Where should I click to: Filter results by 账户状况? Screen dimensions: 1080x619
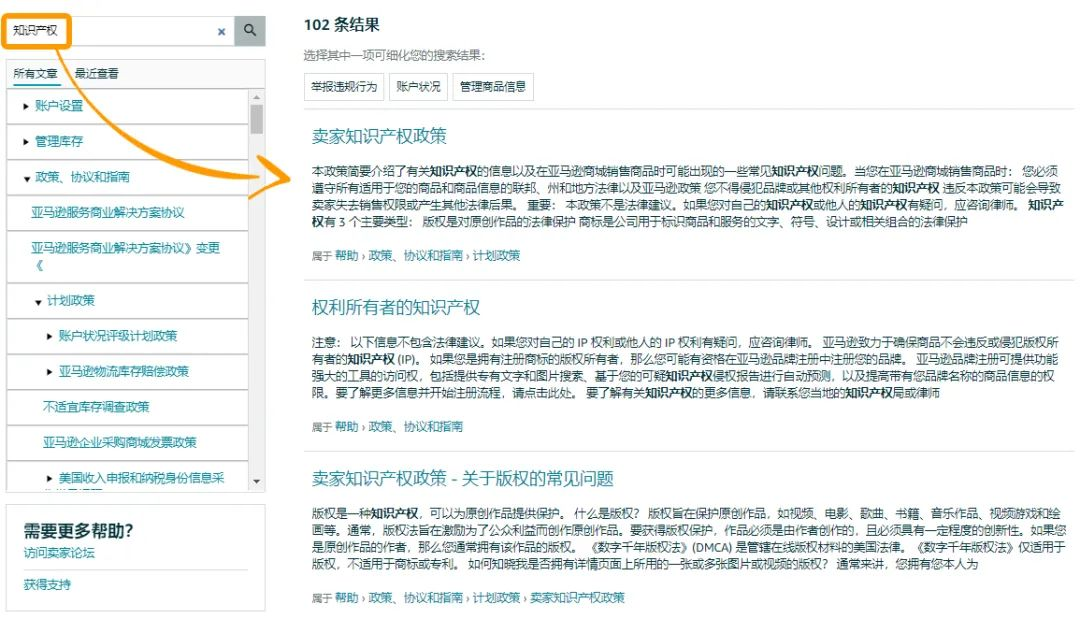click(x=417, y=87)
